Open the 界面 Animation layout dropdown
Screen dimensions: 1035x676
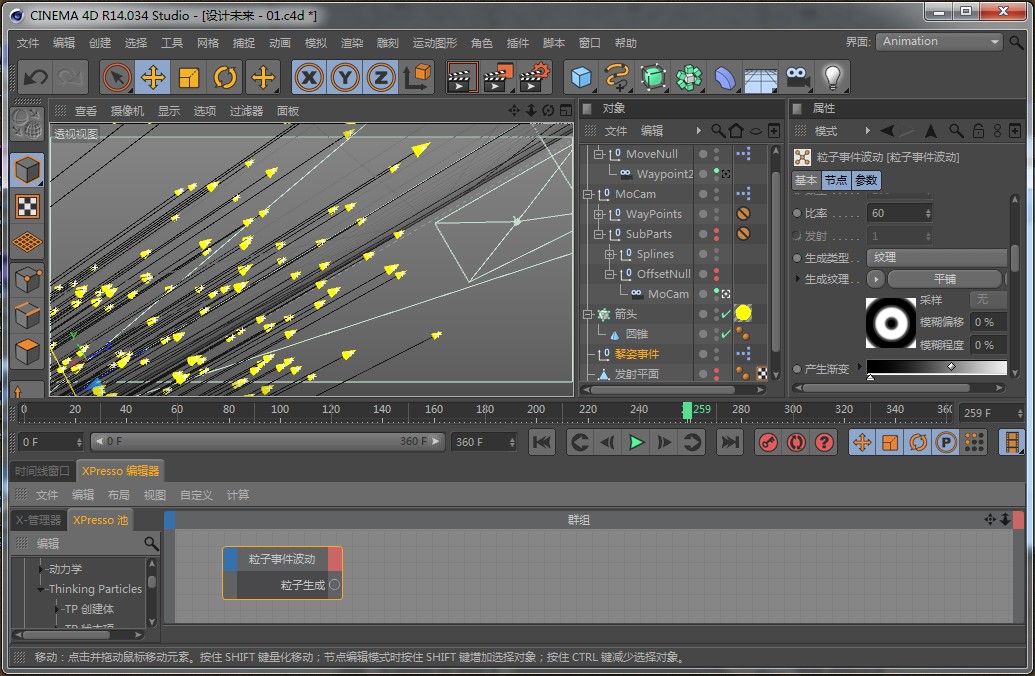coord(939,42)
